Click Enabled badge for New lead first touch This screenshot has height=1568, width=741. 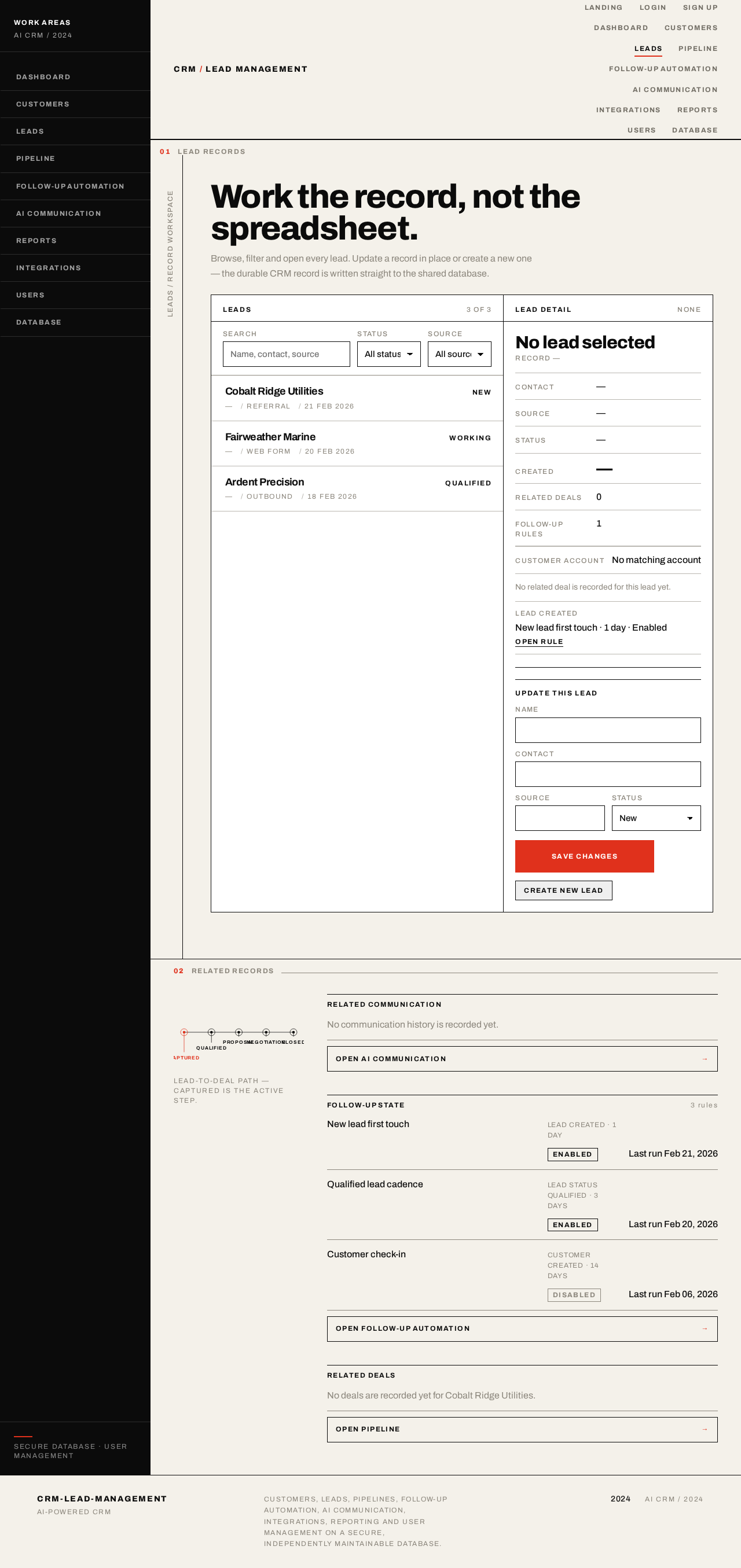coord(572,1154)
